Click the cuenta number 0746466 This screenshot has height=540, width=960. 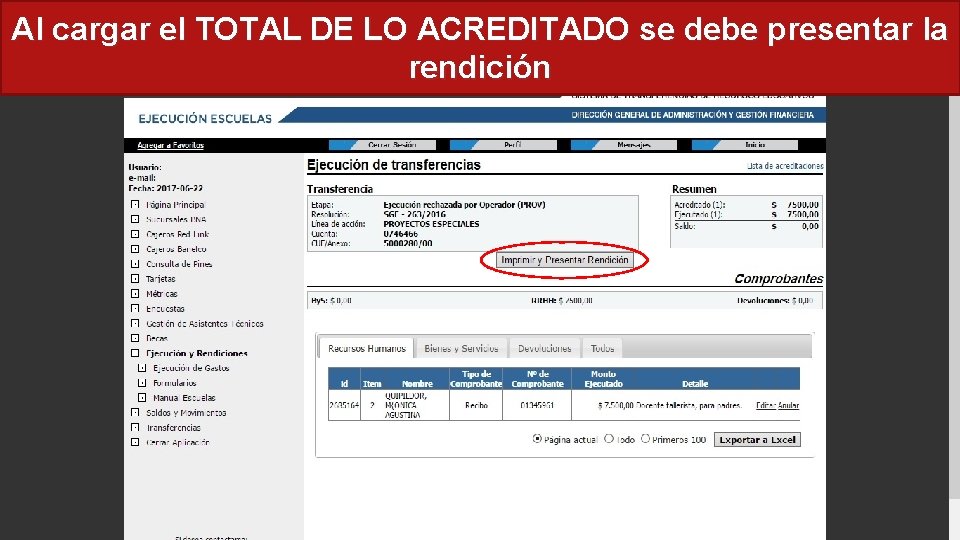400,234
